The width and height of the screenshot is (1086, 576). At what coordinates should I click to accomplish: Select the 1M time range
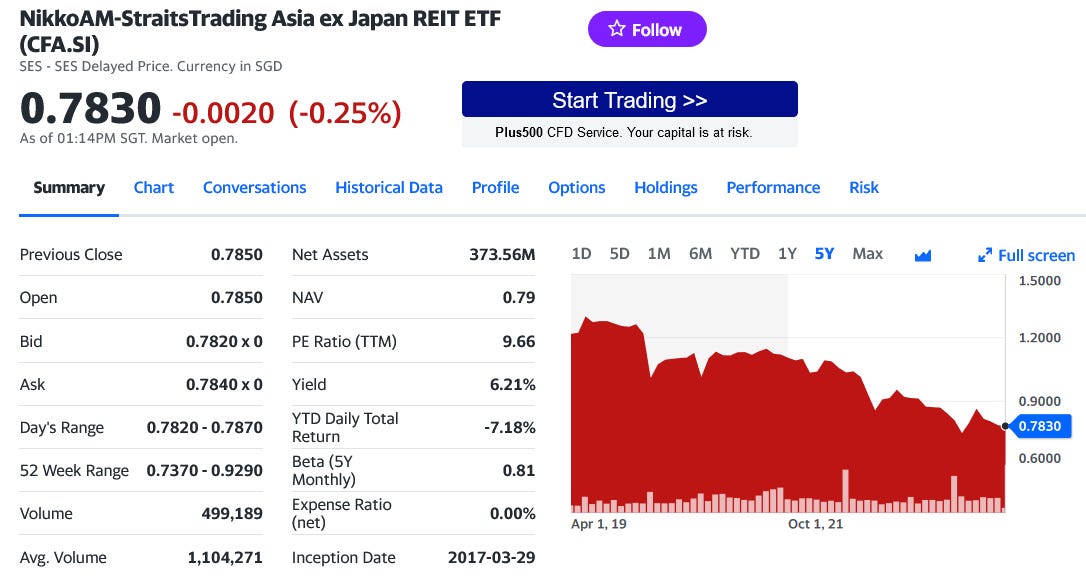[x=659, y=254]
